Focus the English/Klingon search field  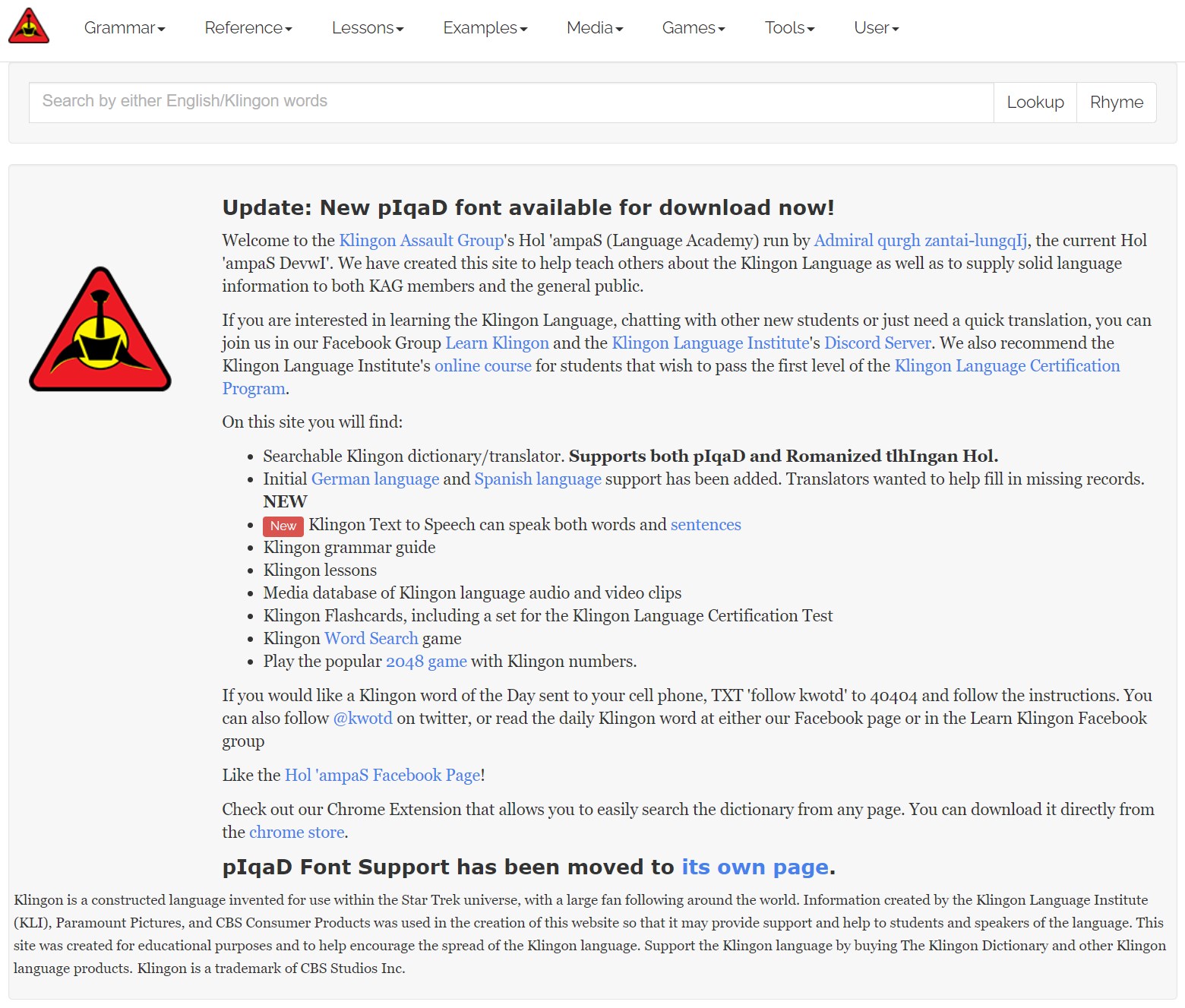[x=511, y=102]
